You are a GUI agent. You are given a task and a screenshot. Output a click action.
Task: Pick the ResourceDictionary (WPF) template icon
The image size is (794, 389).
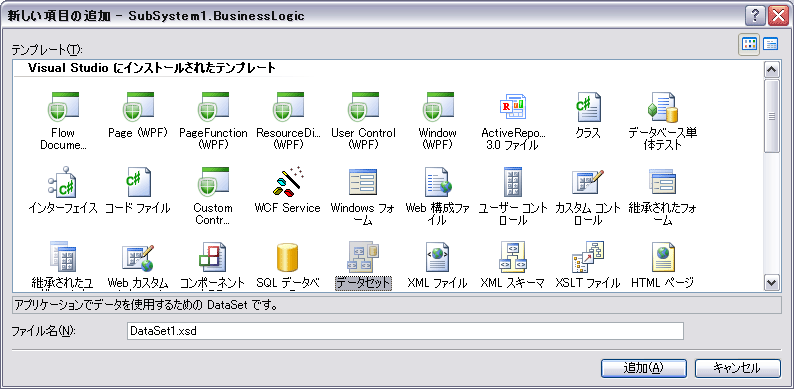point(288,106)
